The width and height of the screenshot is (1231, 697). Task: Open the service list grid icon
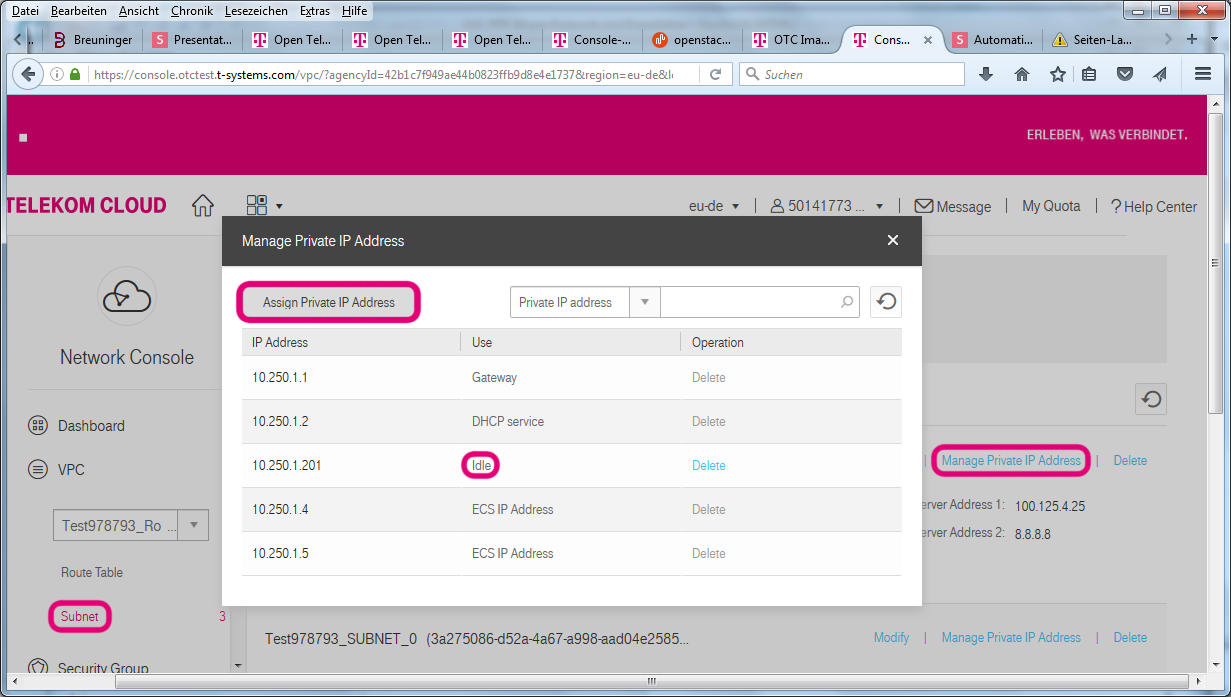click(x=257, y=205)
